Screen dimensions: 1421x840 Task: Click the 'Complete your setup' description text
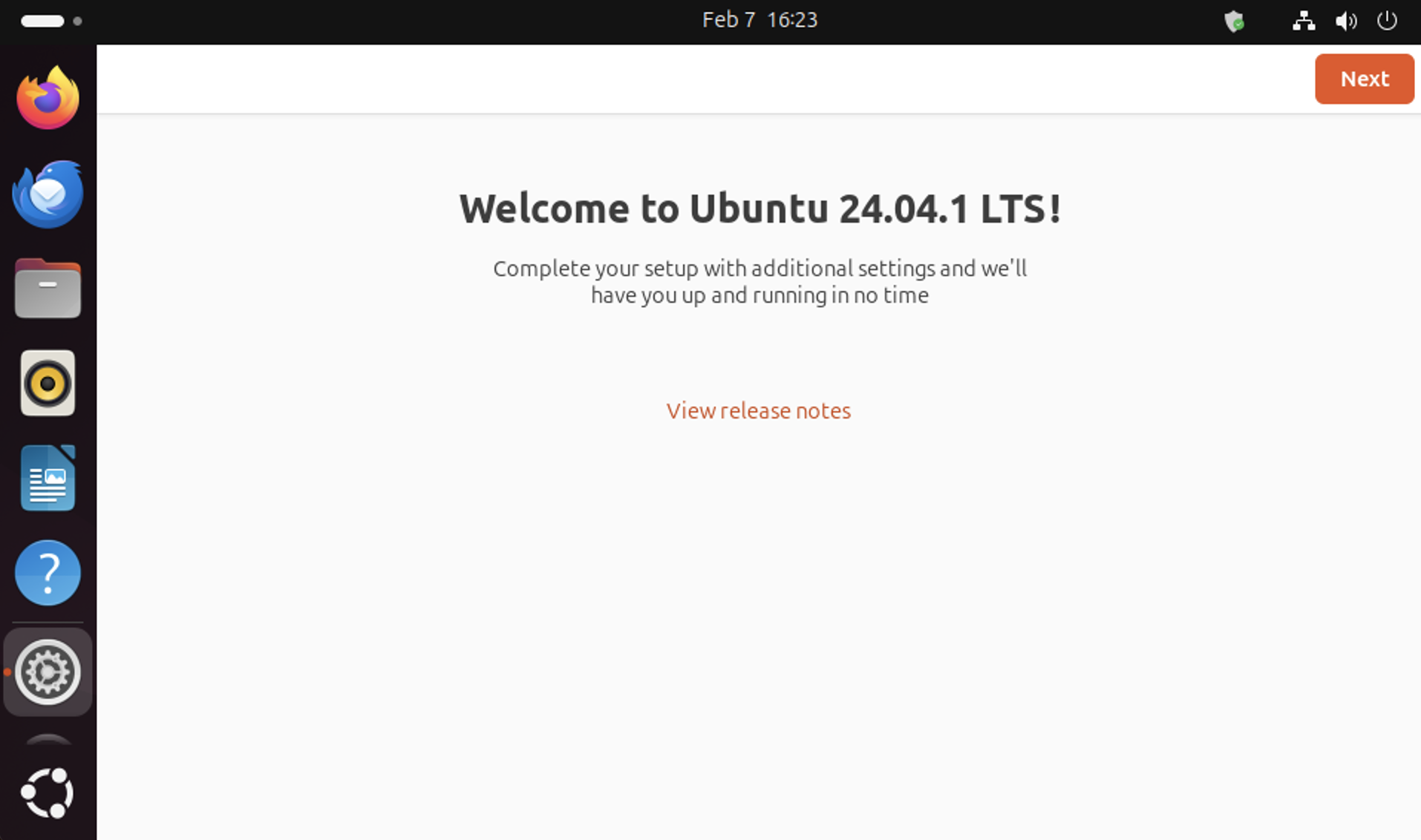(x=759, y=281)
